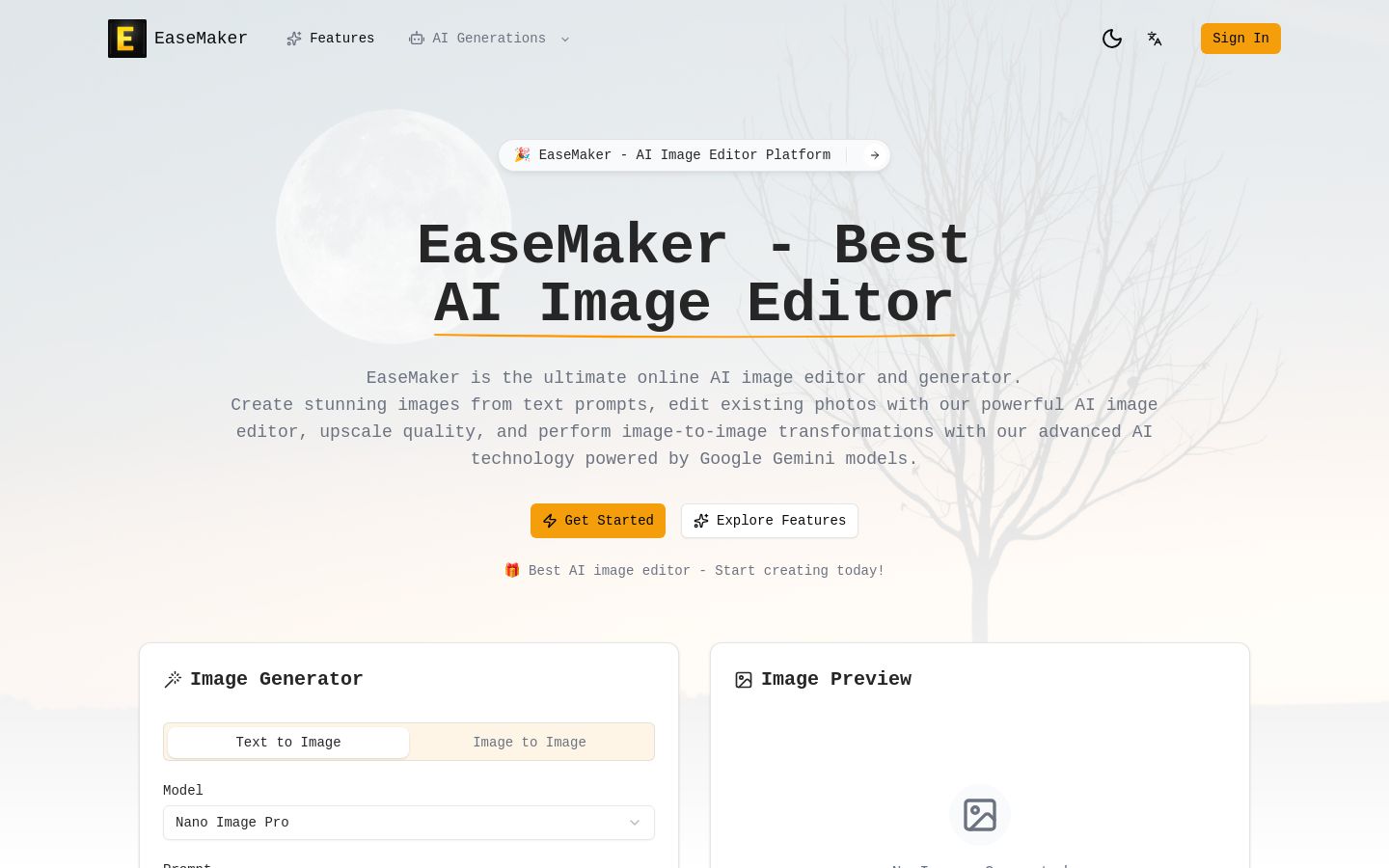
Task: Open the Model dropdown showing Nano Image Pro
Action: 409,823
